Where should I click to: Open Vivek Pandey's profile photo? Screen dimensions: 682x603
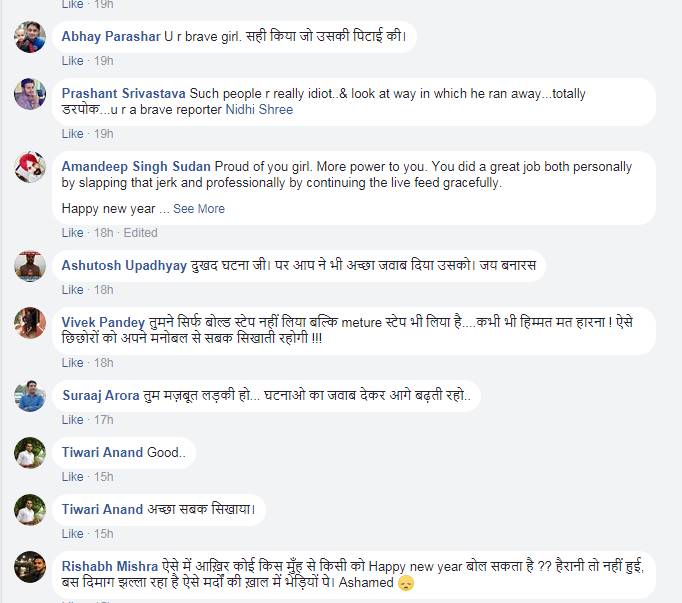point(30,323)
